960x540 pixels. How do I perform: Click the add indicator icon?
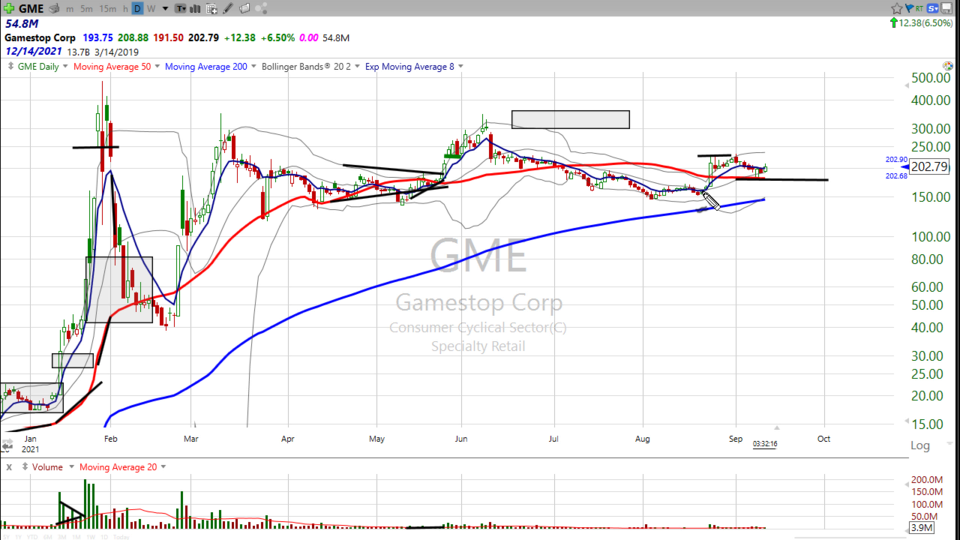[x=212, y=9]
